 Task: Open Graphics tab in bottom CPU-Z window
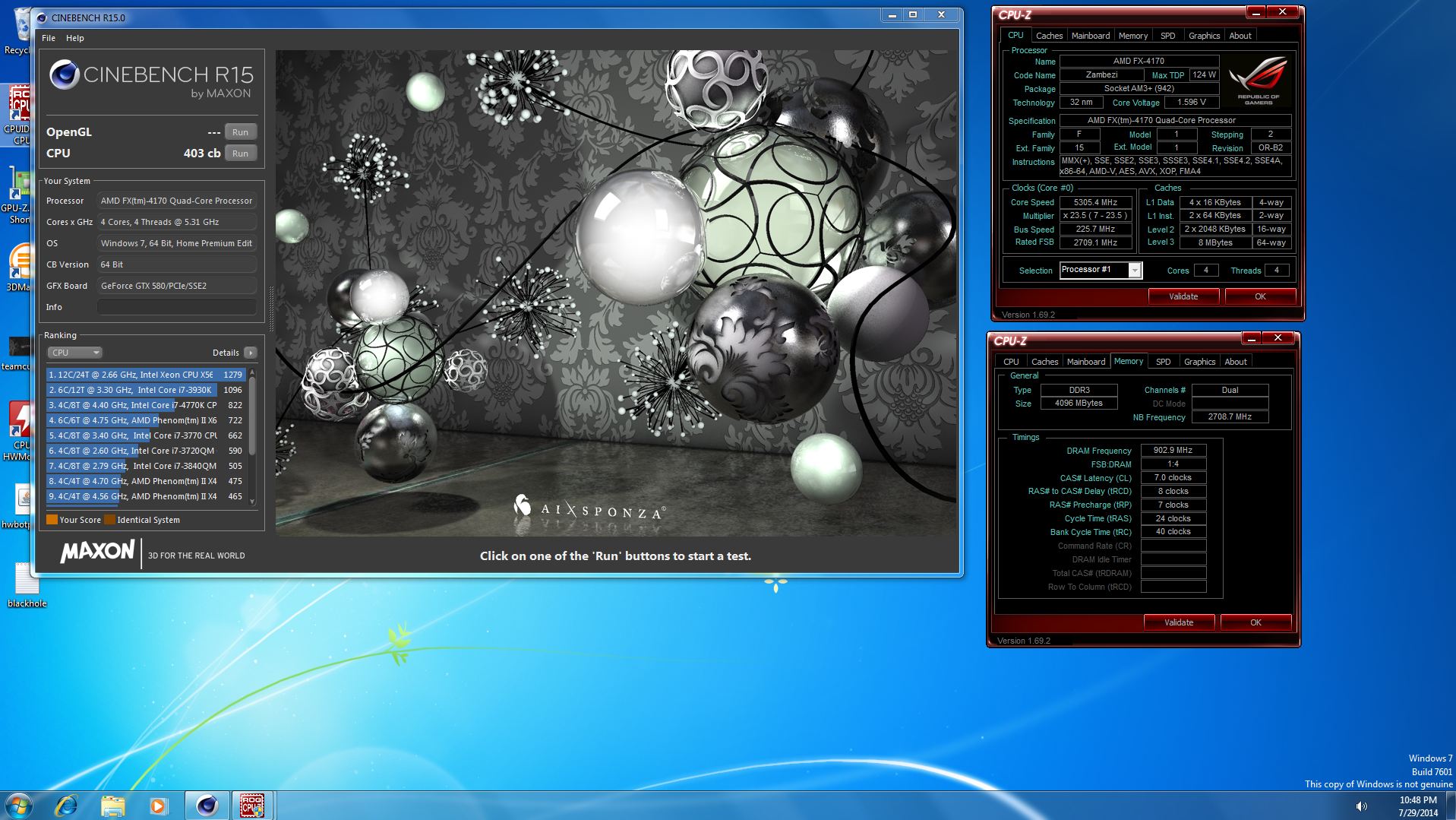(1199, 362)
